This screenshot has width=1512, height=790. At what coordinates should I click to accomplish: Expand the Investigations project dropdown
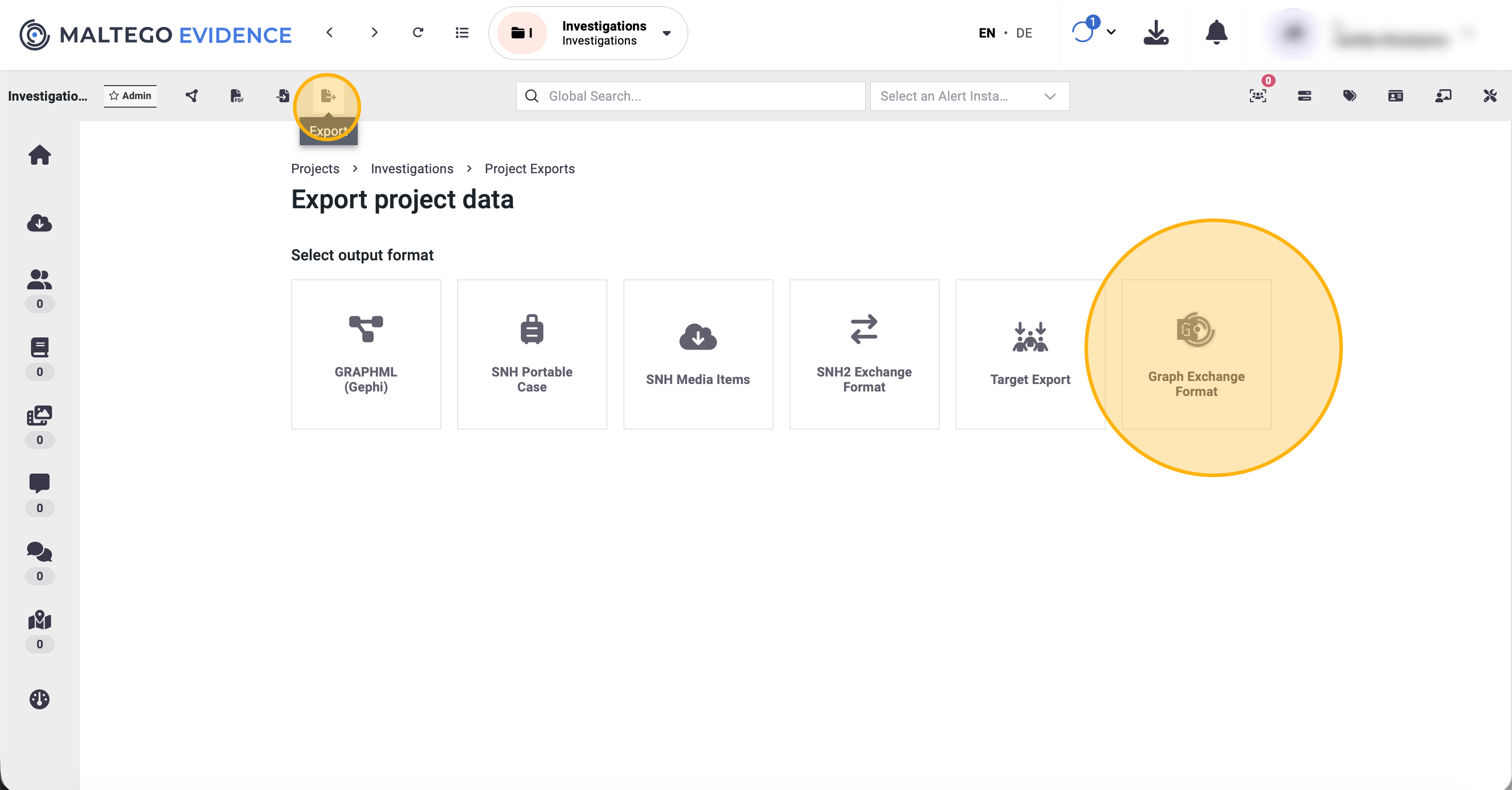click(666, 33)
